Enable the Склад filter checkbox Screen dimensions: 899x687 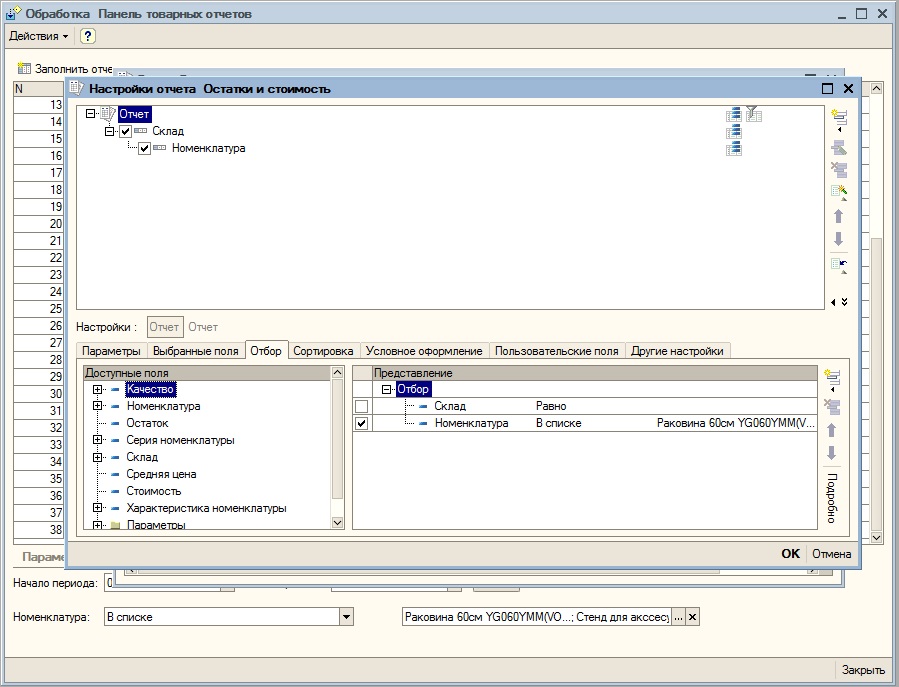coord(362,407)
